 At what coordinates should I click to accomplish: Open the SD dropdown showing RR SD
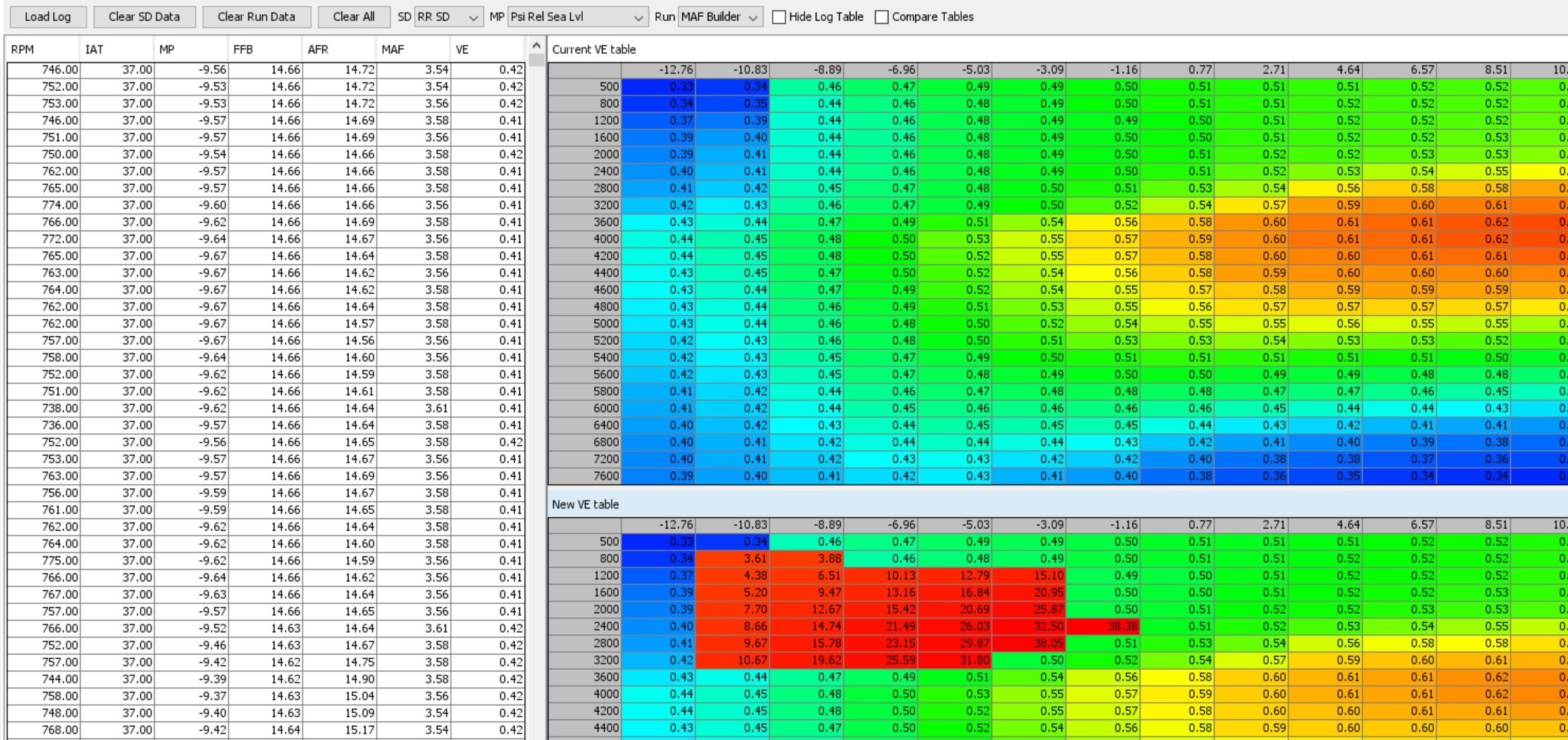(448, 17)
